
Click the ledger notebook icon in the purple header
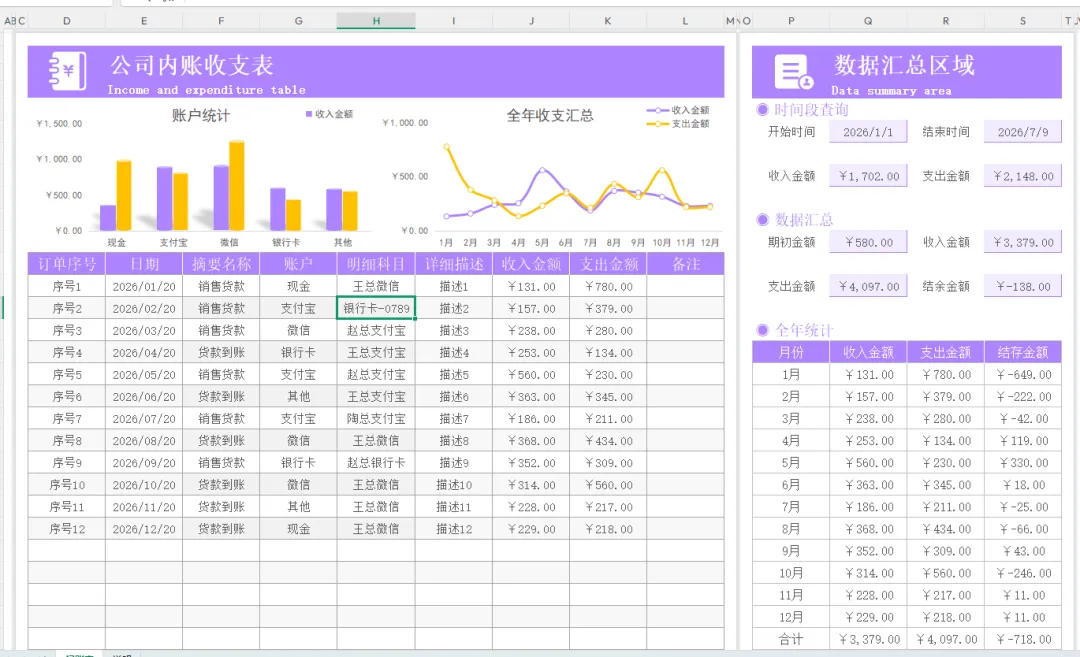point(67,71)
